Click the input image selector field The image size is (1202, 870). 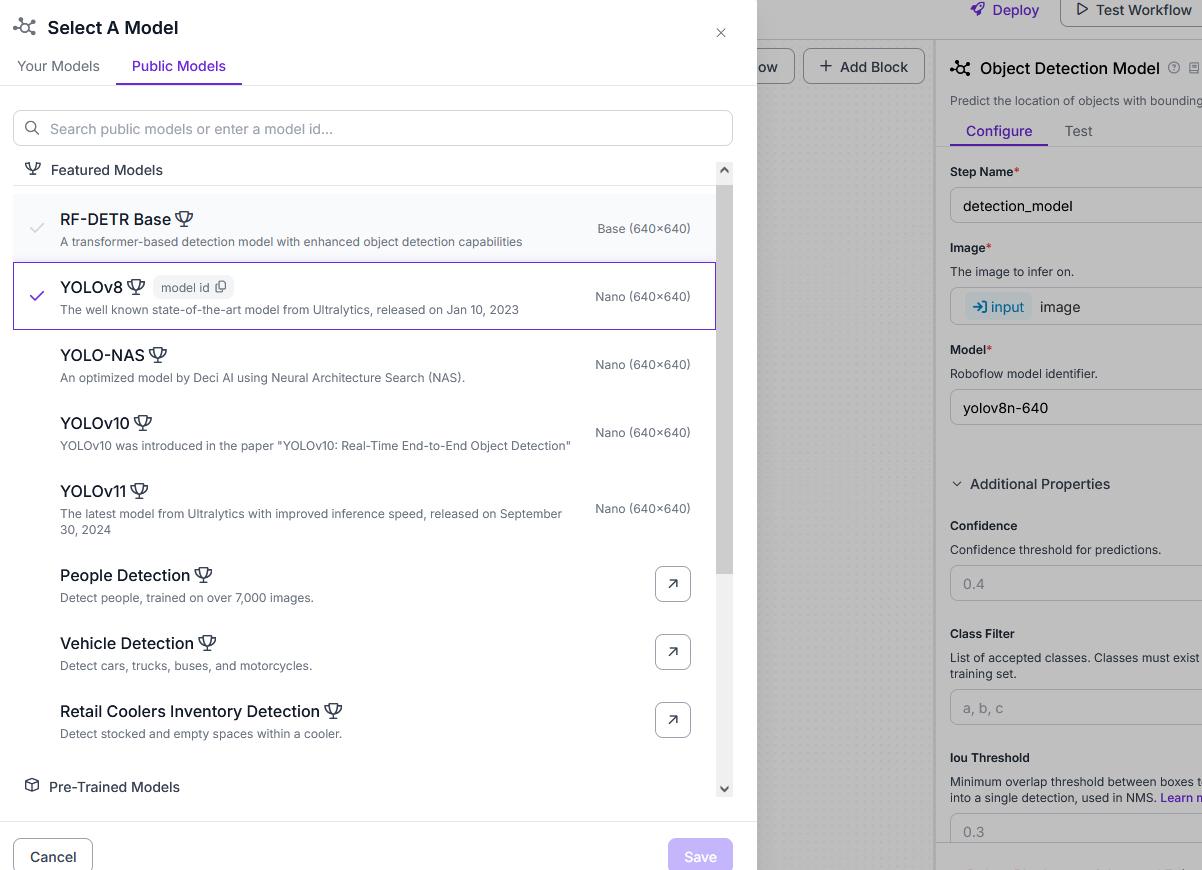[x=1076, y=307]
